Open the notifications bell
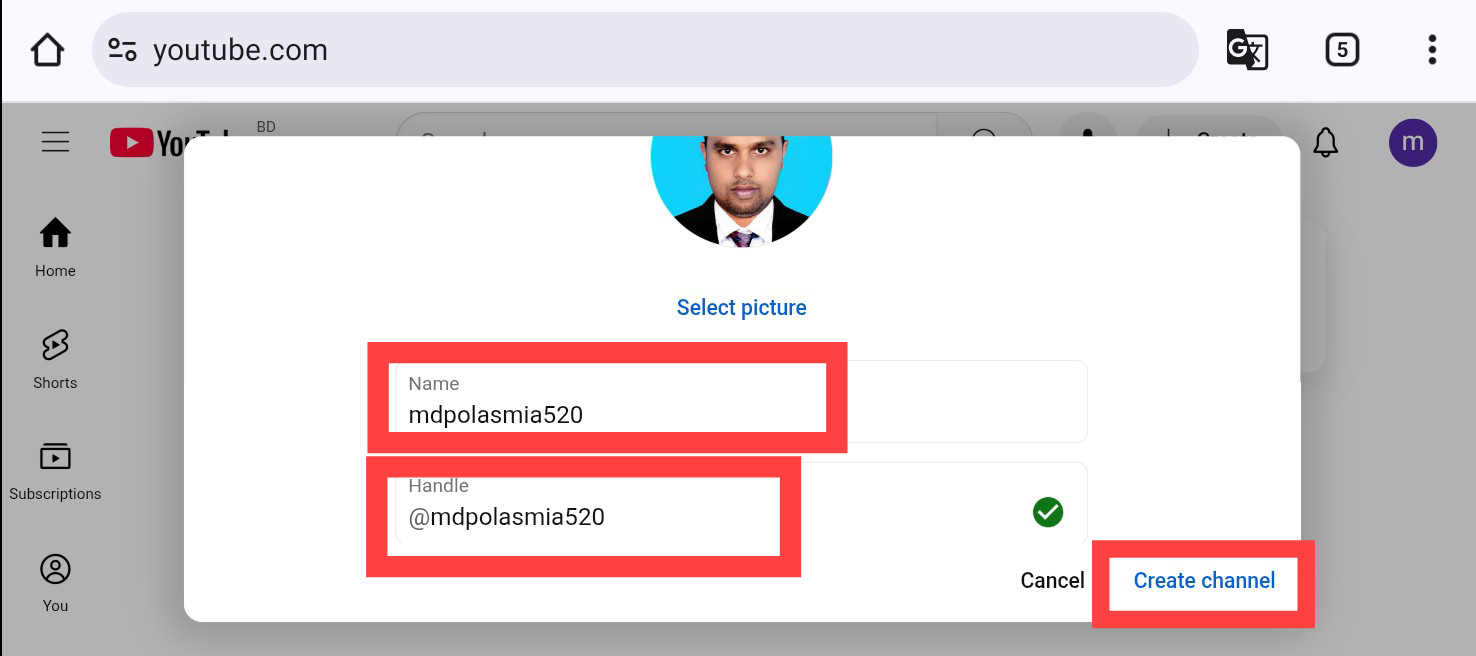This screenshot has width=1476, height=656. point(1325,142)
